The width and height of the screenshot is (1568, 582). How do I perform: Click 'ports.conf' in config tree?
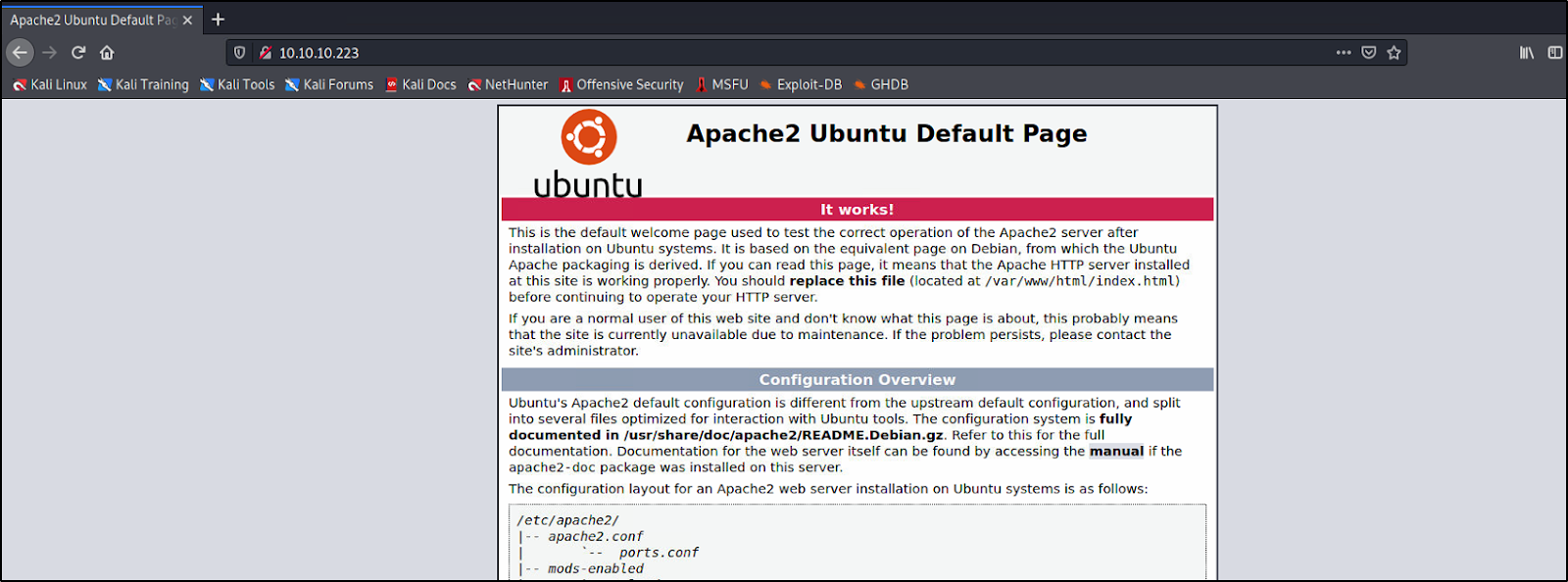click(x=659, y=553)
